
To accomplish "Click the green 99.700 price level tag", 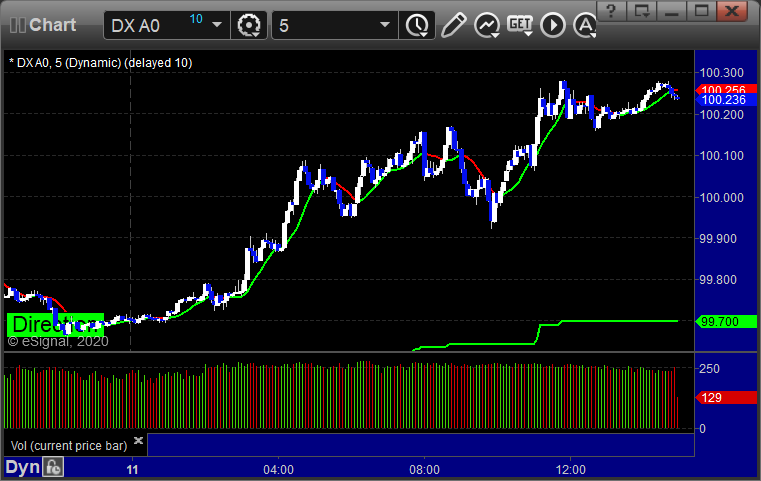I will point(719,322).
